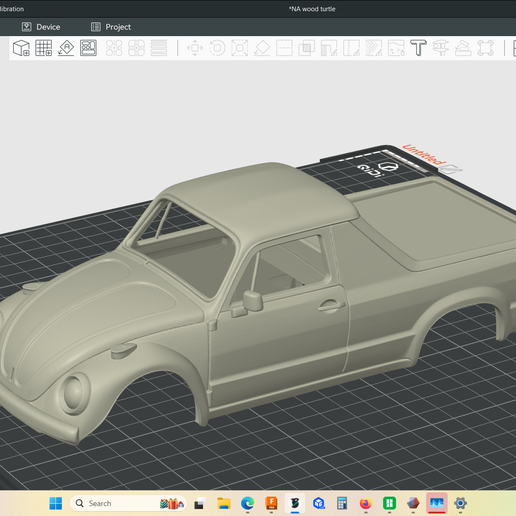Click edit icon next to Untitled plate name
Viewport: 516px width, 516px height.
[452, 169]
